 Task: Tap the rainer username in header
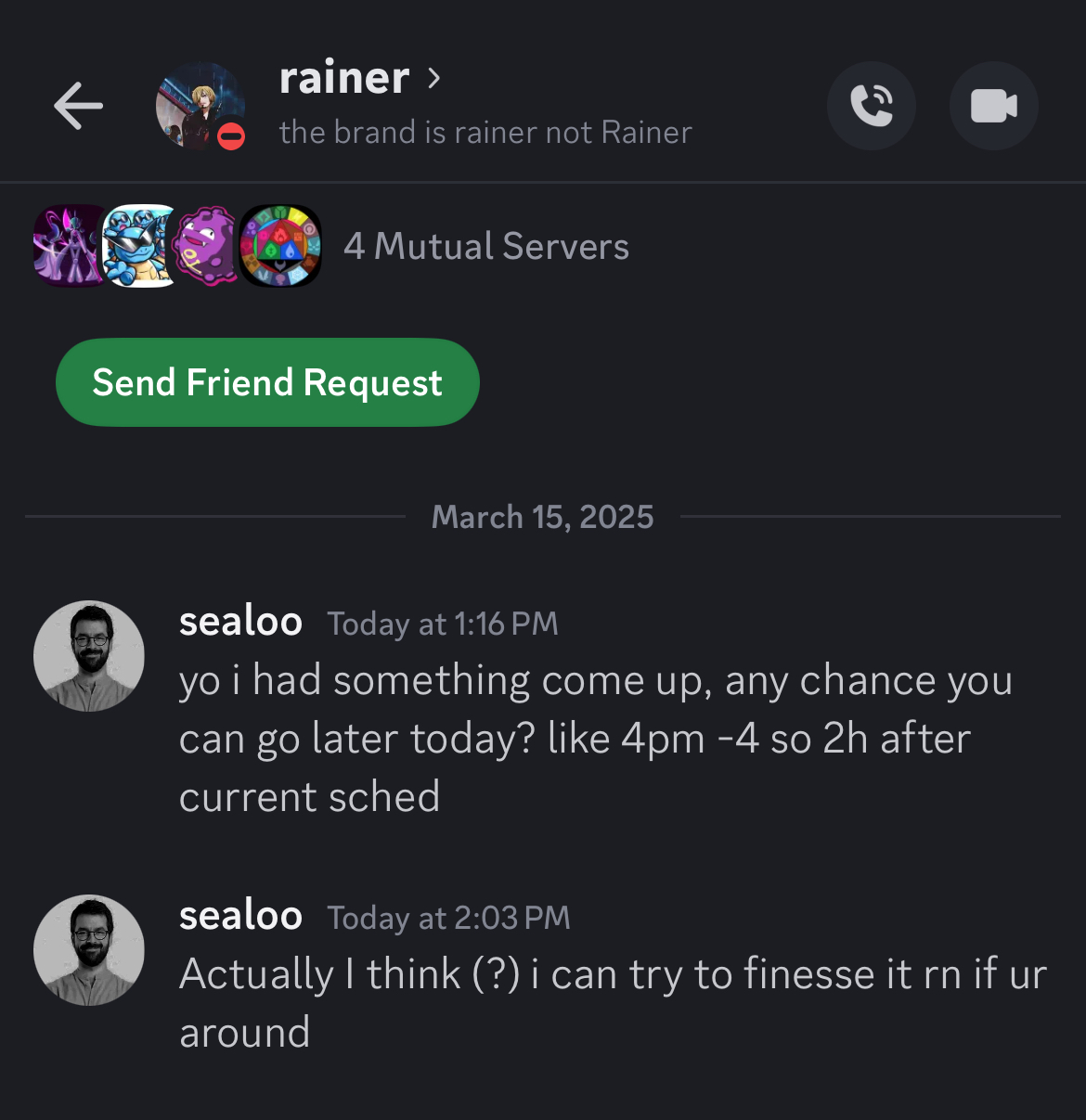tap(344, 78)
